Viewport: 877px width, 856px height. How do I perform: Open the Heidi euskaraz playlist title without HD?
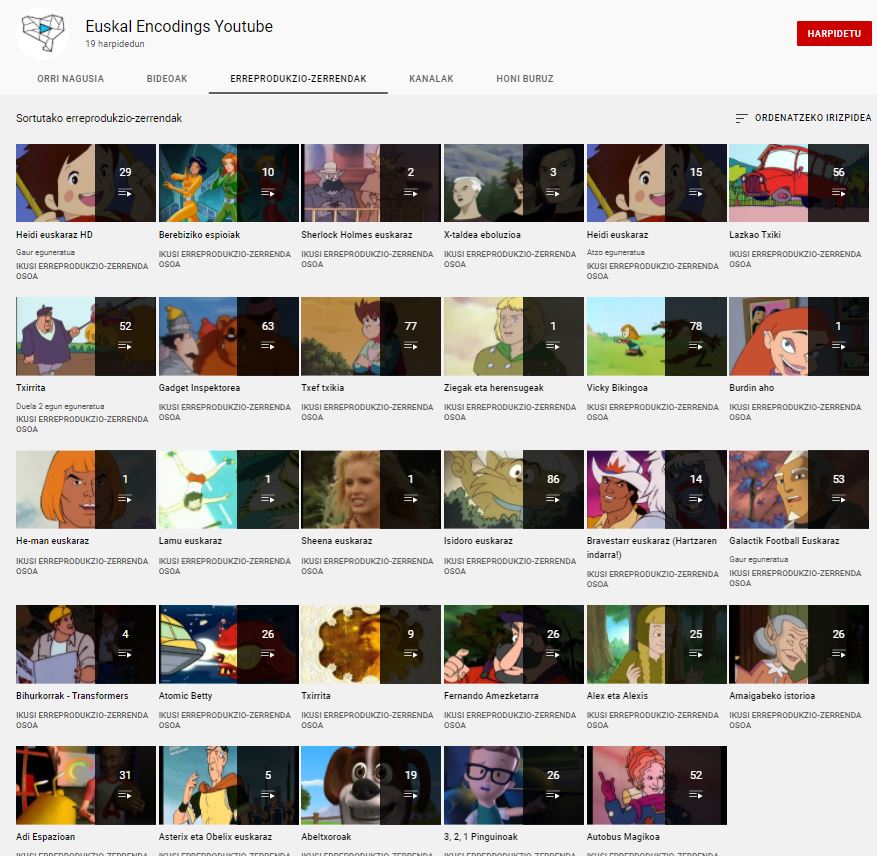click(x=617, y=235)
